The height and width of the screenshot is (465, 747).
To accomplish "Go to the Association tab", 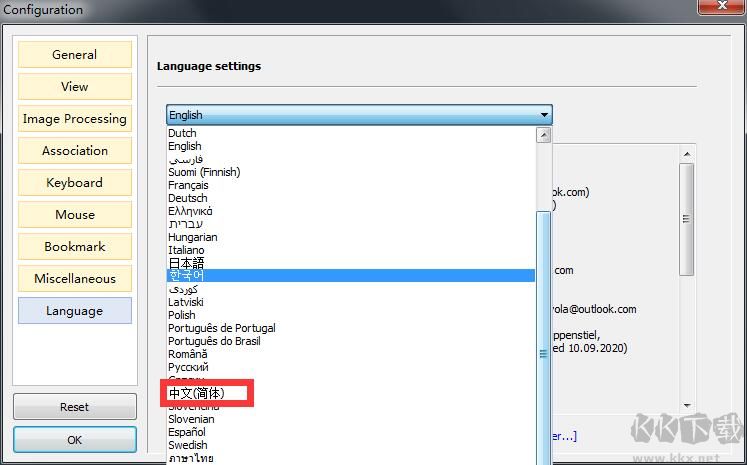I will click(75, 151).
